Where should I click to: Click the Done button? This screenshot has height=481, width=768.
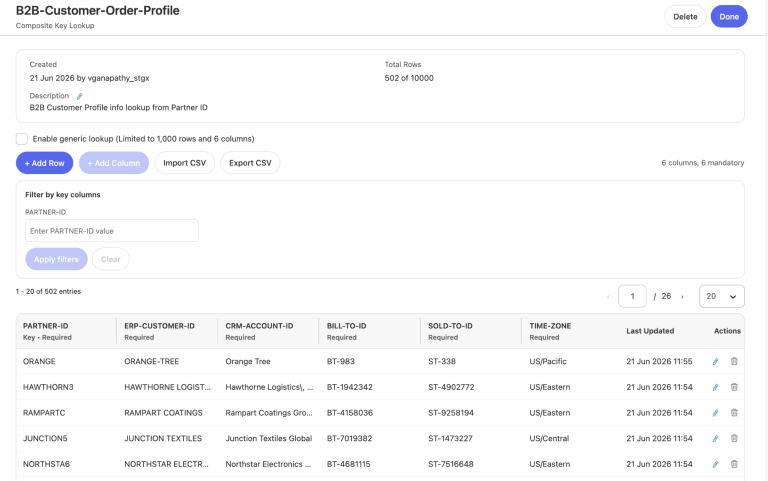[x=729, y=17]
